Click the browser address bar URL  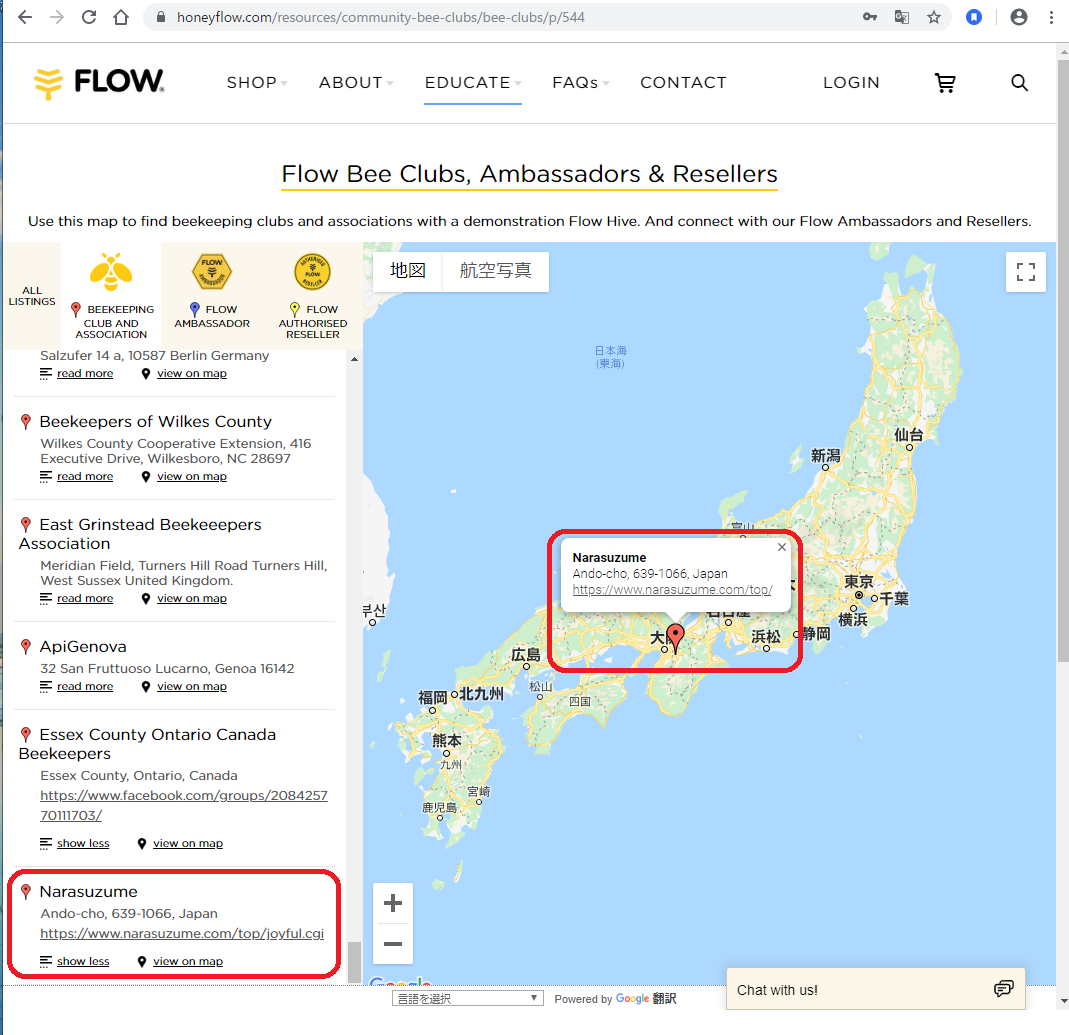(380, 17)
